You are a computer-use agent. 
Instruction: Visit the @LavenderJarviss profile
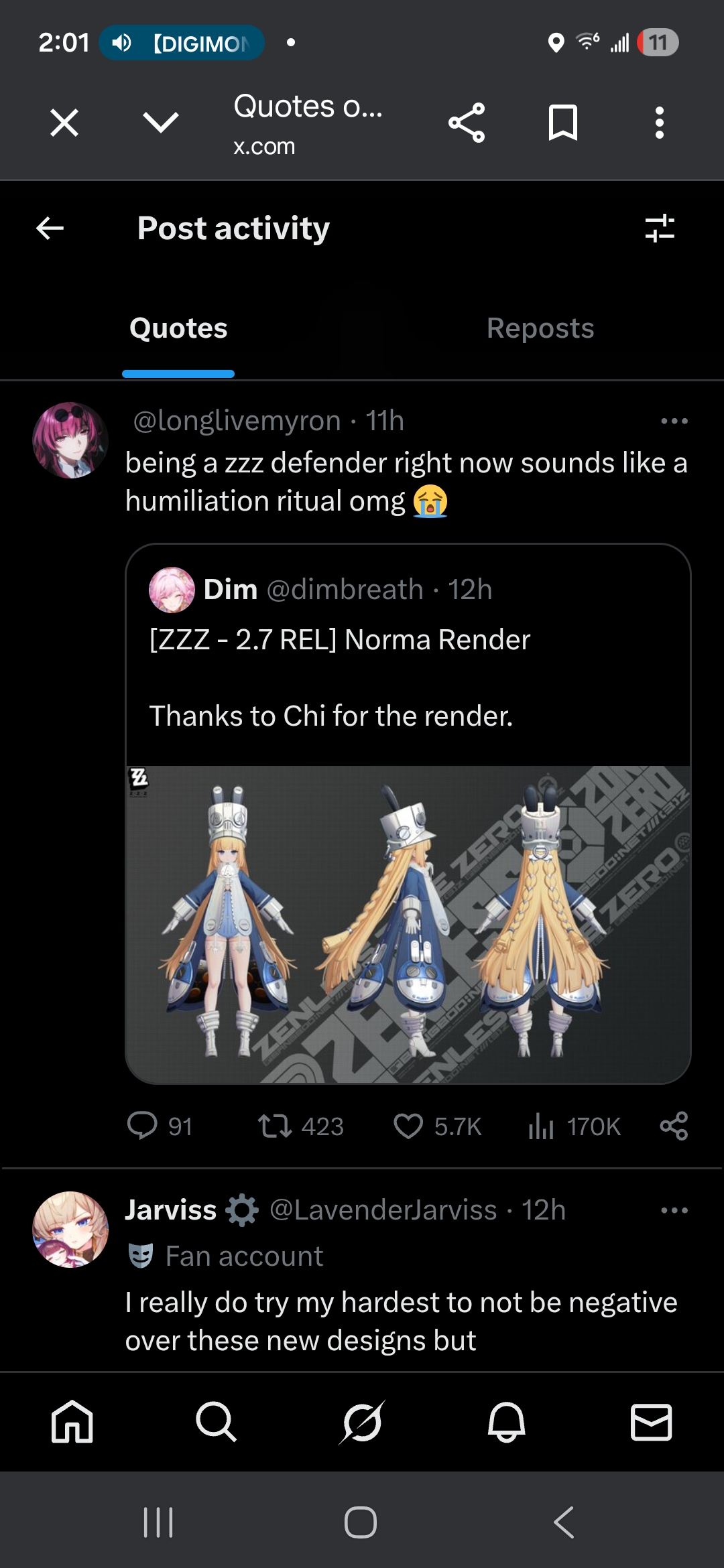pos(383,1210)
